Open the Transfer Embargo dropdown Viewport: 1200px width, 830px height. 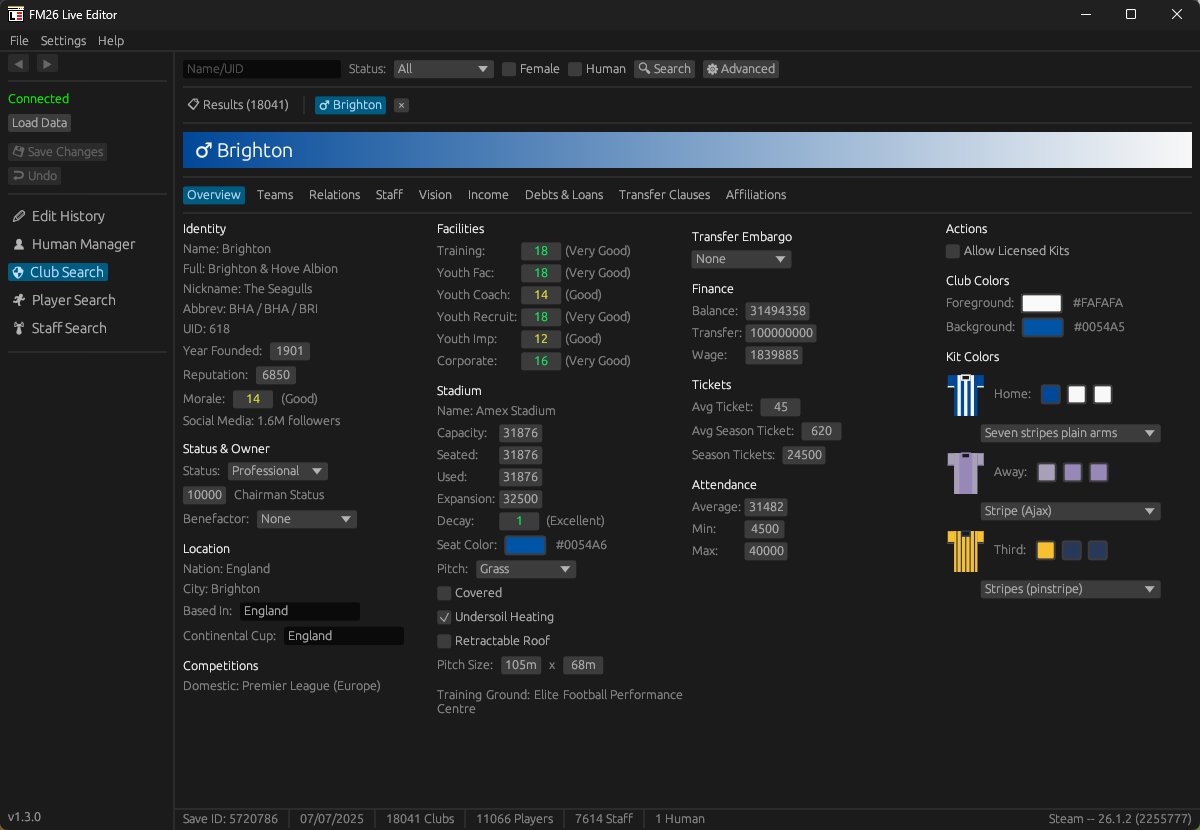pos(740,258)
